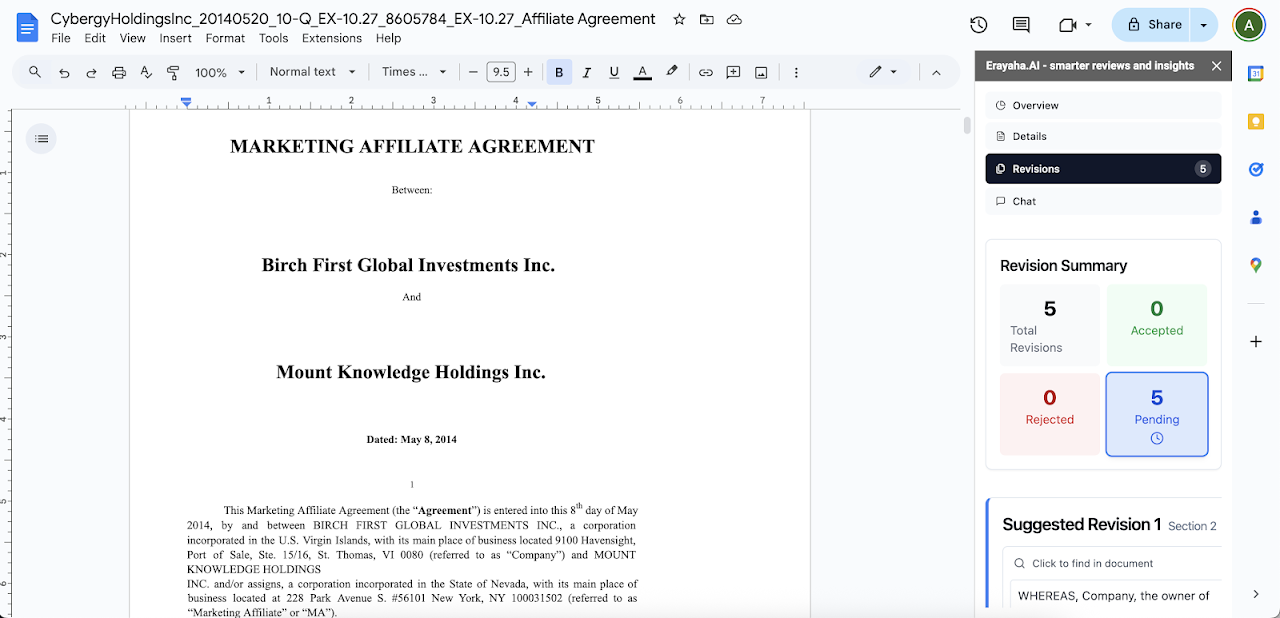The height and width of the screenshot is (618, 1280).
Task: Undo the last action
Action: pos(64,72)
